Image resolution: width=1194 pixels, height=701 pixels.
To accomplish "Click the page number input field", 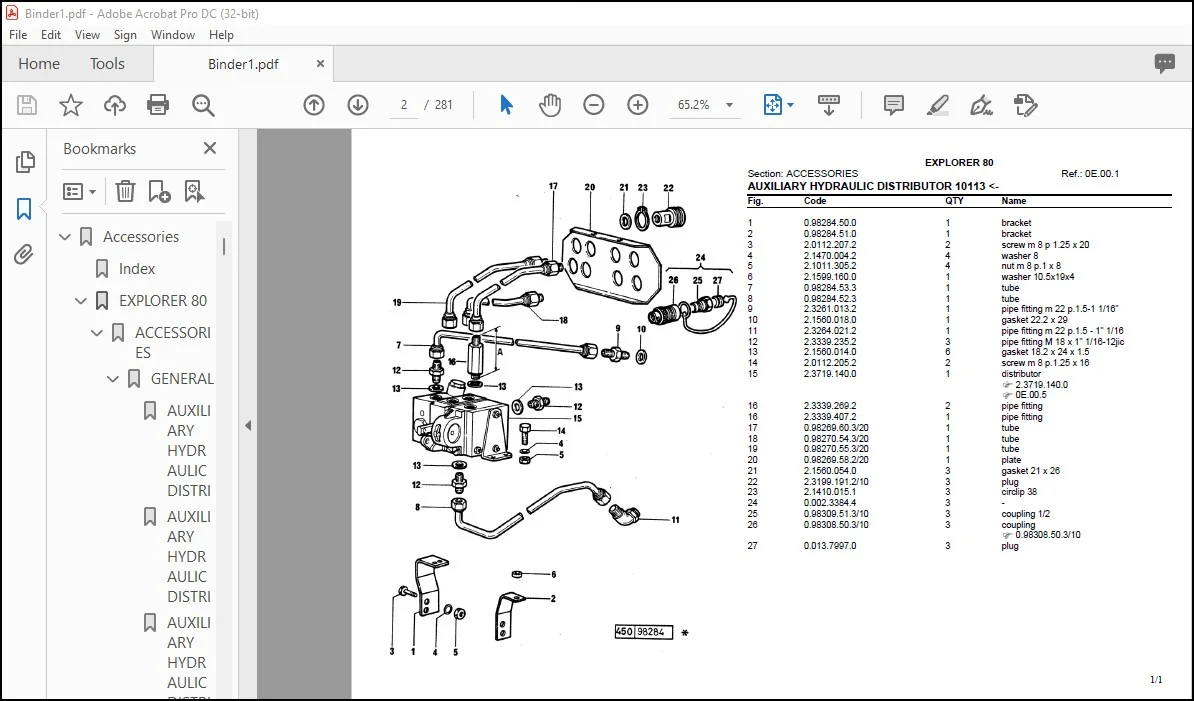I will click(x=404, y=105).
